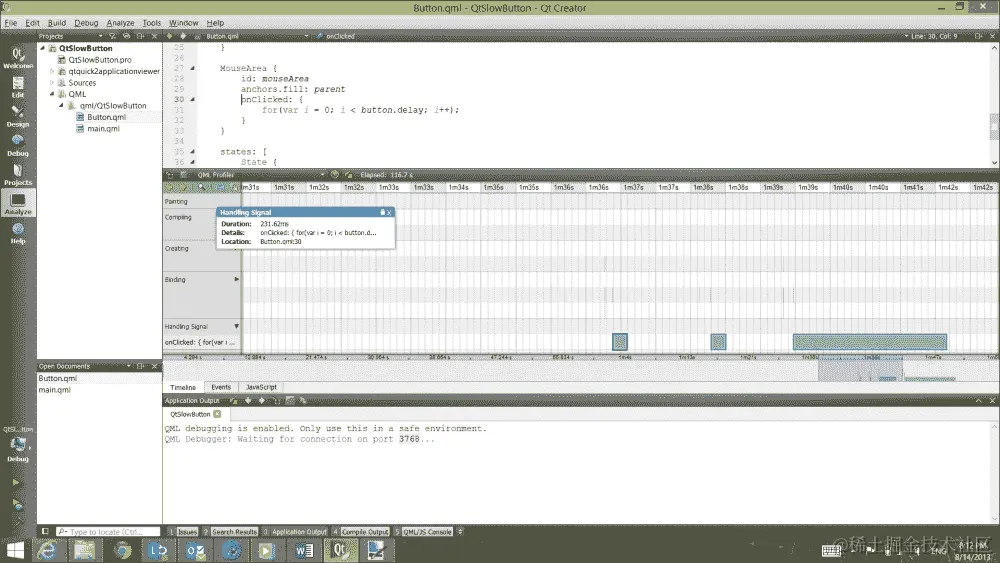Image resolution: width=1000 pixels, height=563 pixels.
Task: Collapse the QtSlowButton project node
Action: pos(43,48)
